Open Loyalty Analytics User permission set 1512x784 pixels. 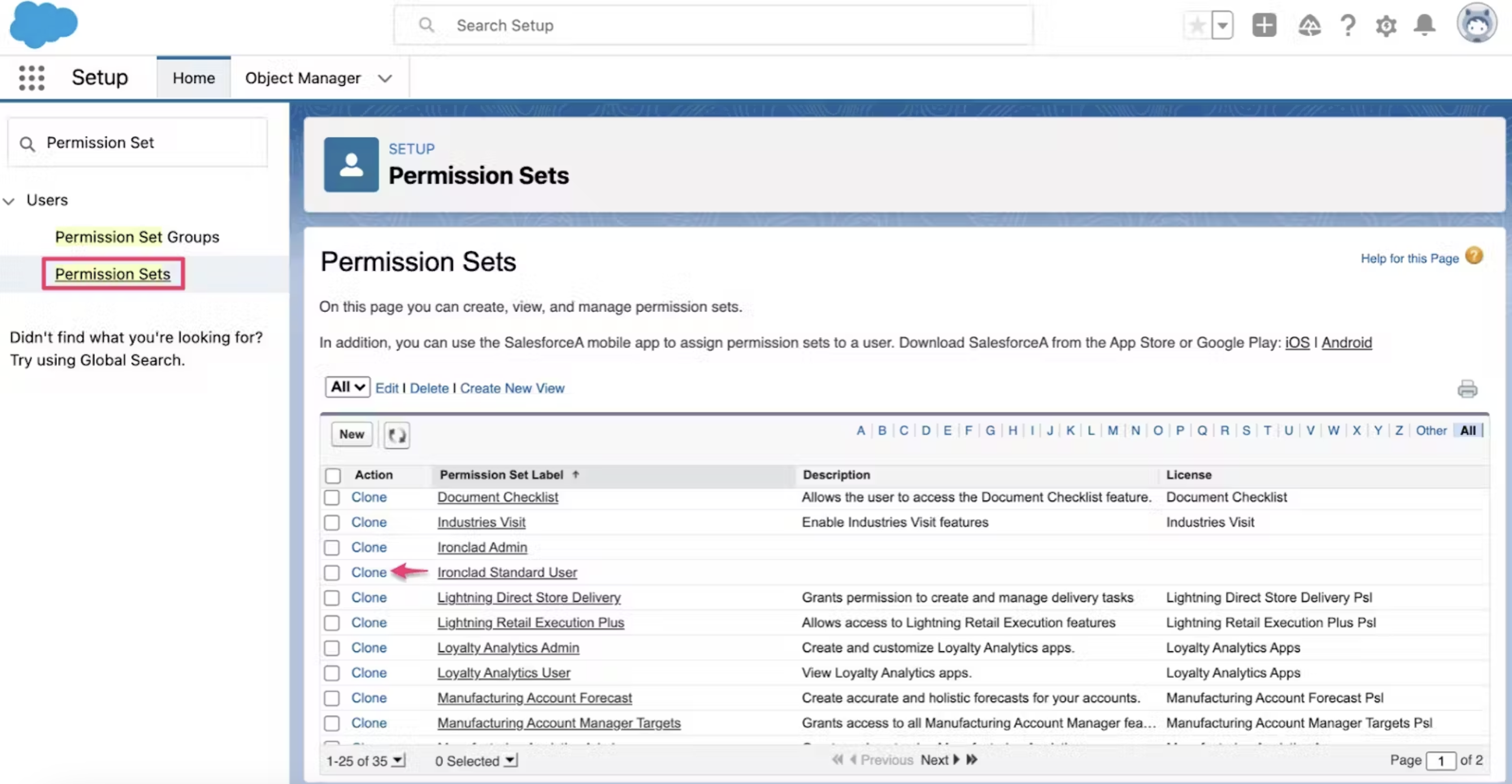pos(503,673)
